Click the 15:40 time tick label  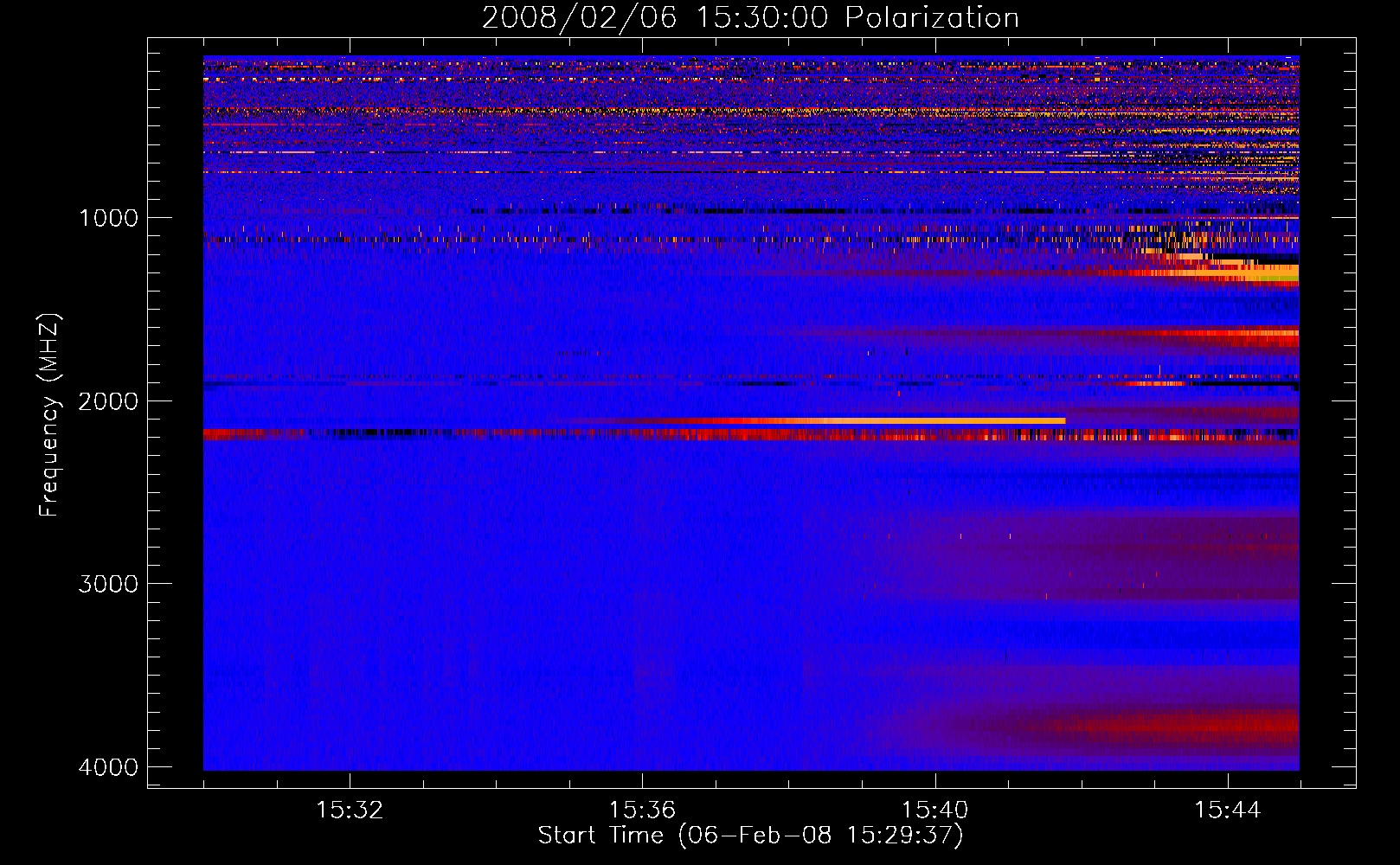click(934, 811)
